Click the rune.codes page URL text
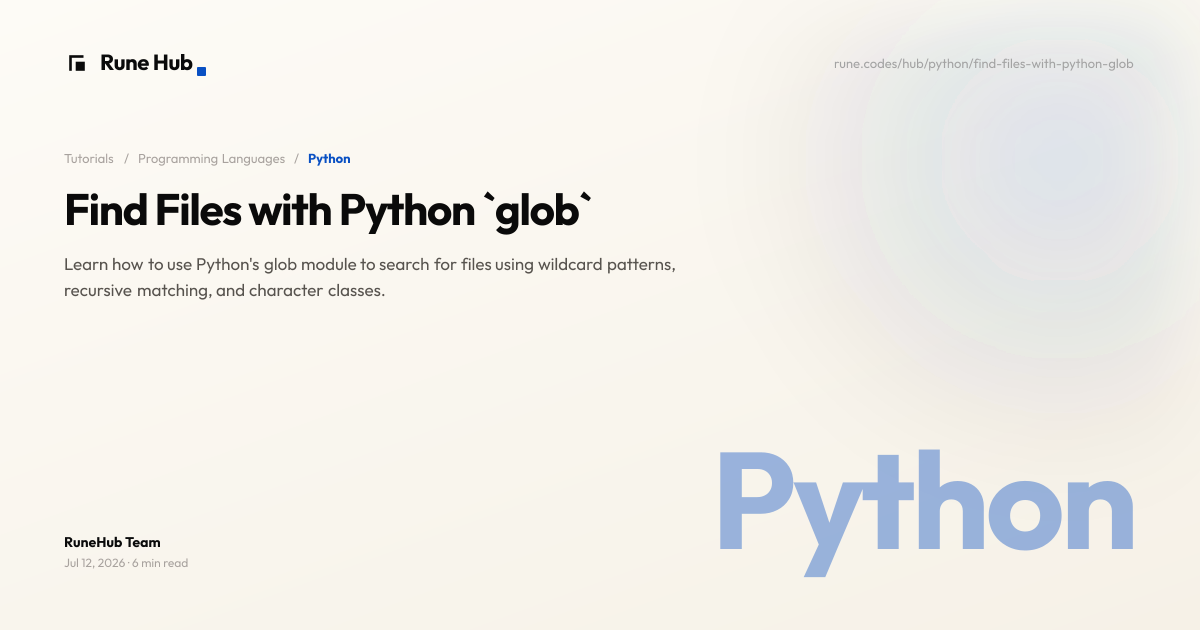 pos(984,64)
